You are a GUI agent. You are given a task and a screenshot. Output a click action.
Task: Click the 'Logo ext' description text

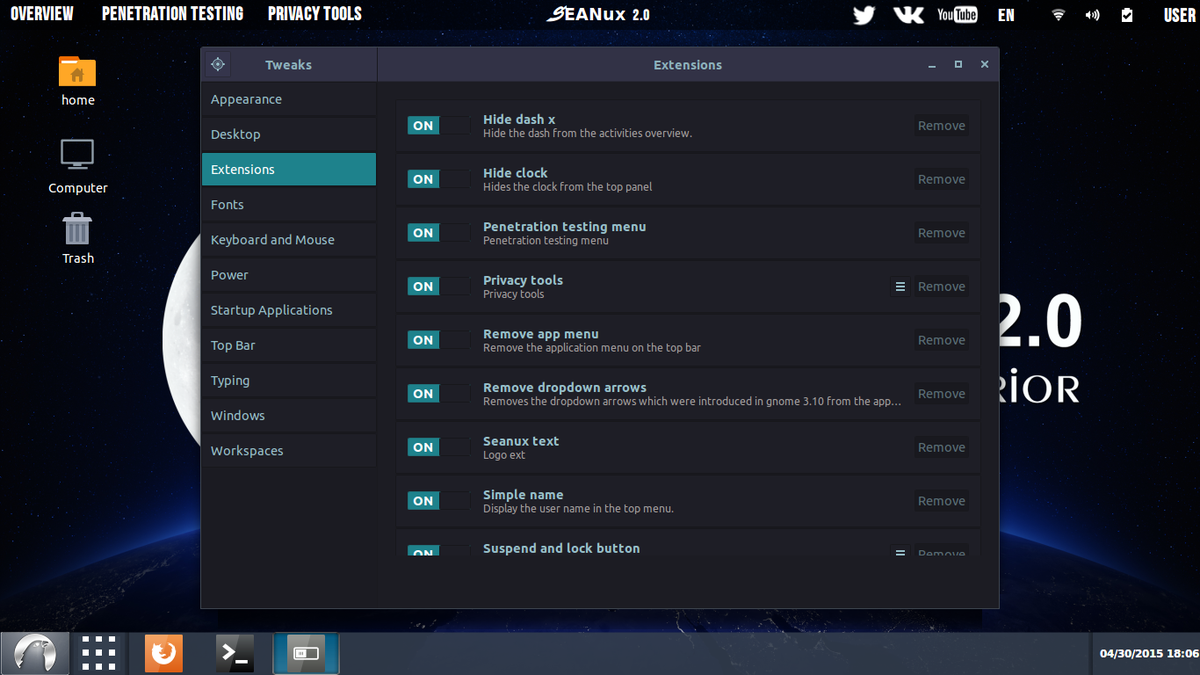(504, 455)
